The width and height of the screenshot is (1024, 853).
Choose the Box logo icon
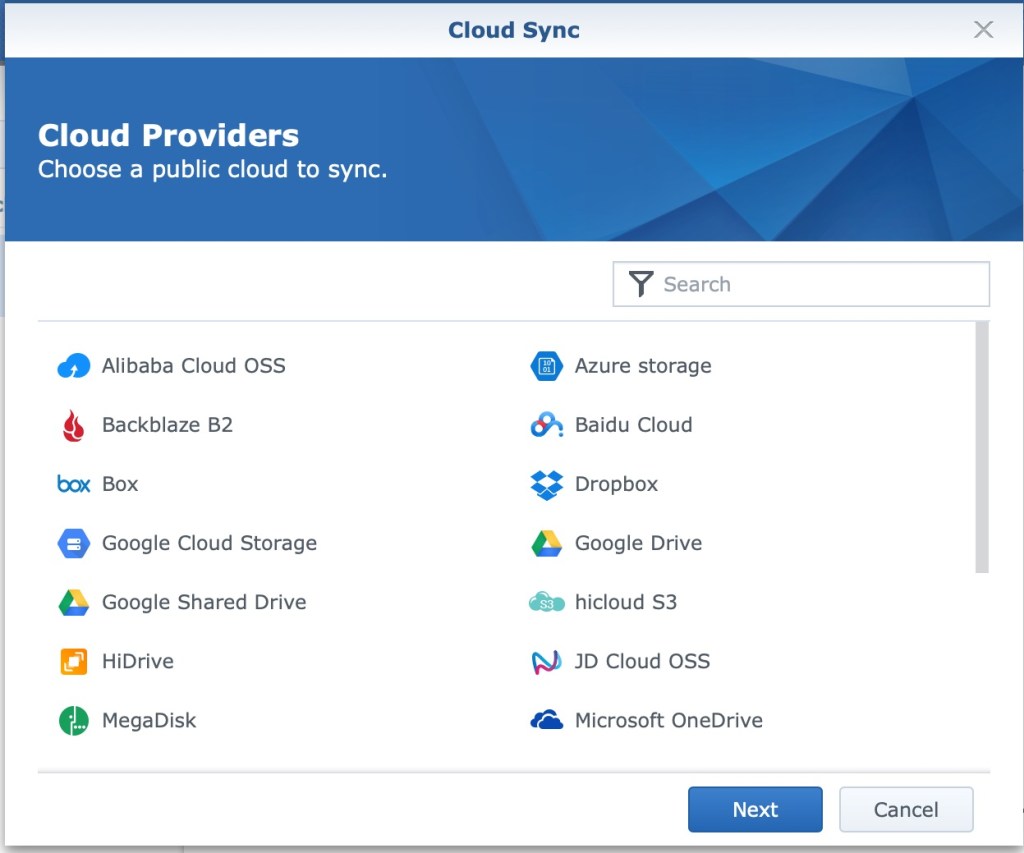point(74,484)
